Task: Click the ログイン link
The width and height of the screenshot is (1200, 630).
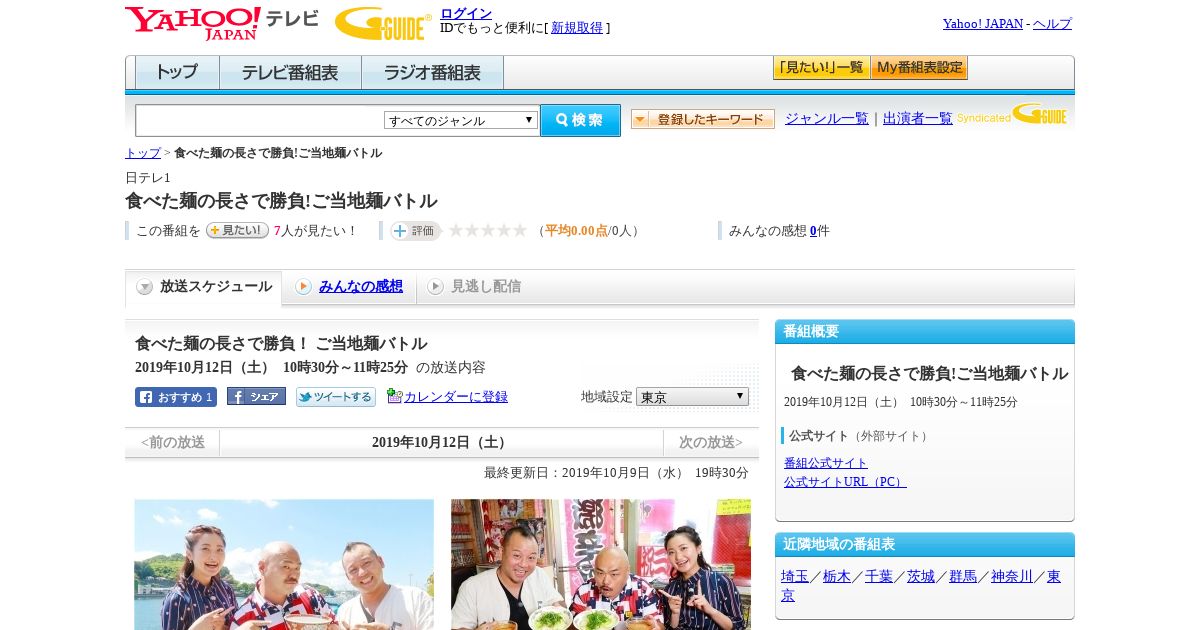Action: pyautogui.click(x=466, y=13)
